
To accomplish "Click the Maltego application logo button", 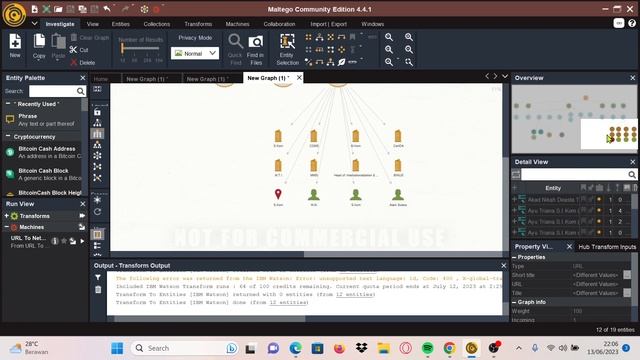I will coord(14,14).
